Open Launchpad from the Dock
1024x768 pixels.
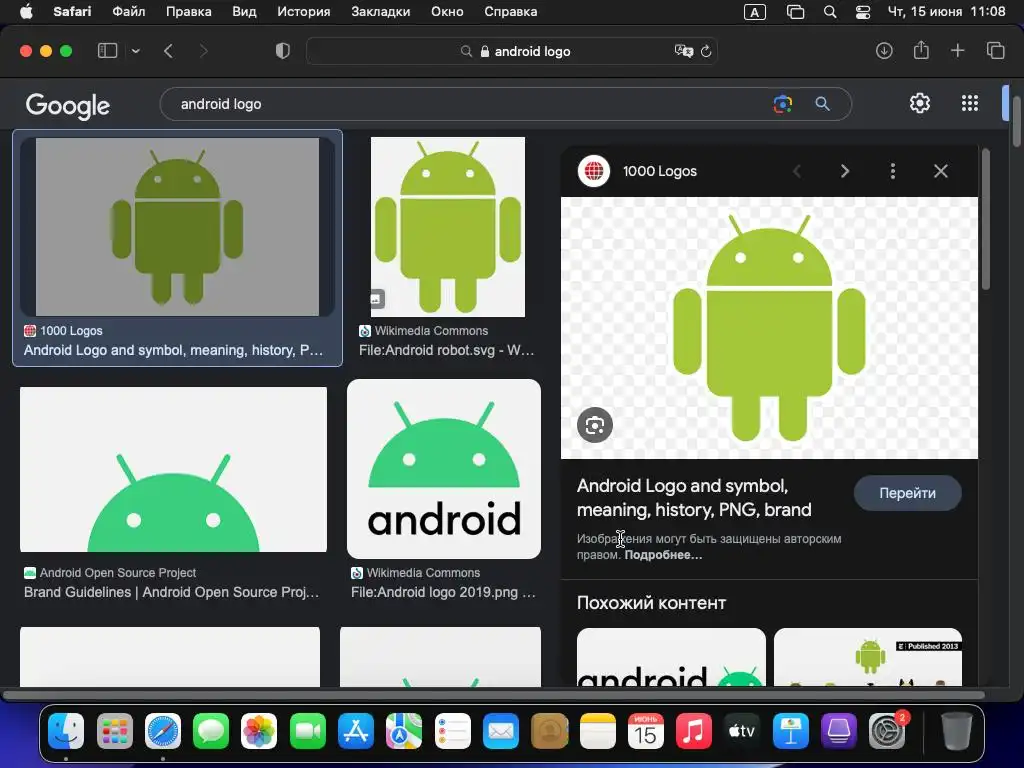pyautogui.click(x=115, y=731)
